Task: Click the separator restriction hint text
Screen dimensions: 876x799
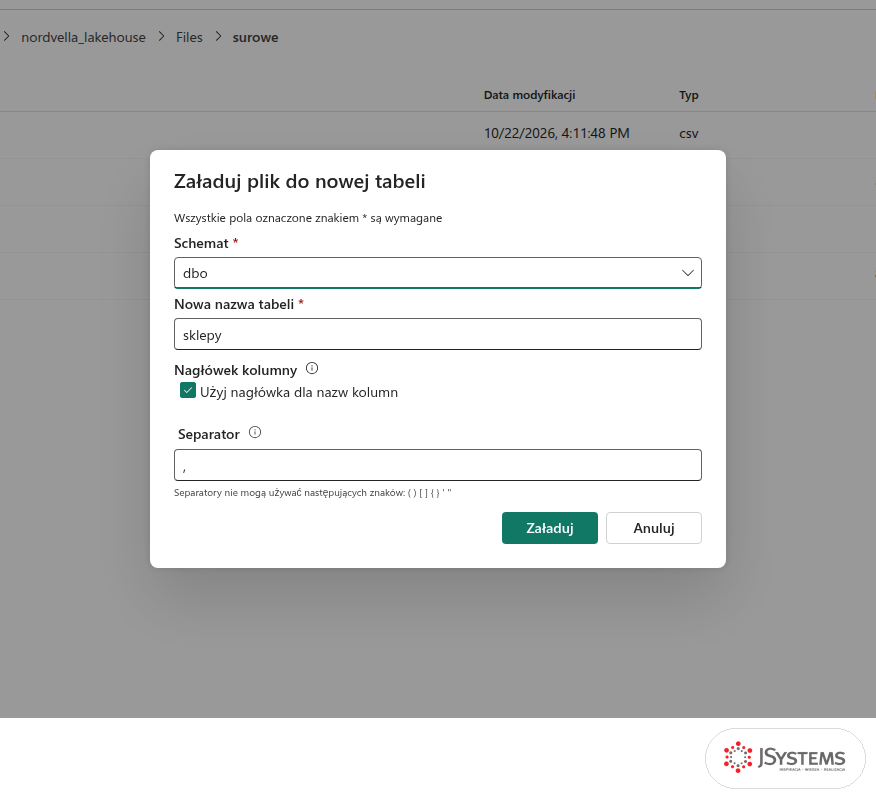Action: 313,493
